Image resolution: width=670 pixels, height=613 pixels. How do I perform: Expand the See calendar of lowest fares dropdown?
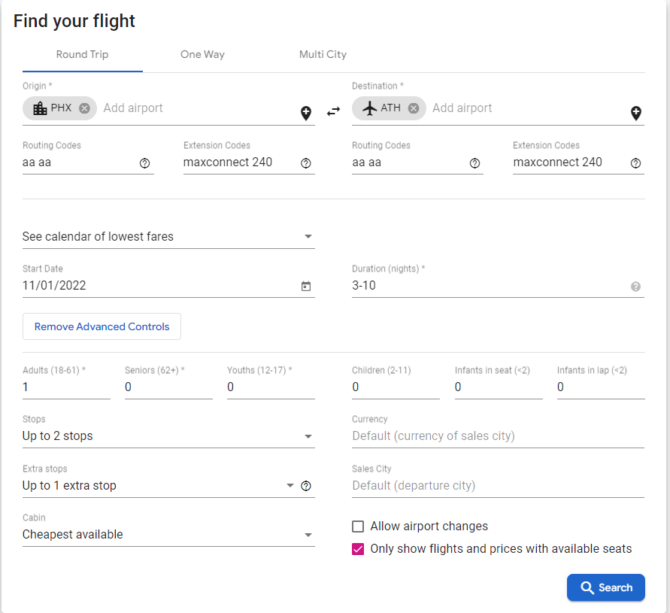point(168,237)
